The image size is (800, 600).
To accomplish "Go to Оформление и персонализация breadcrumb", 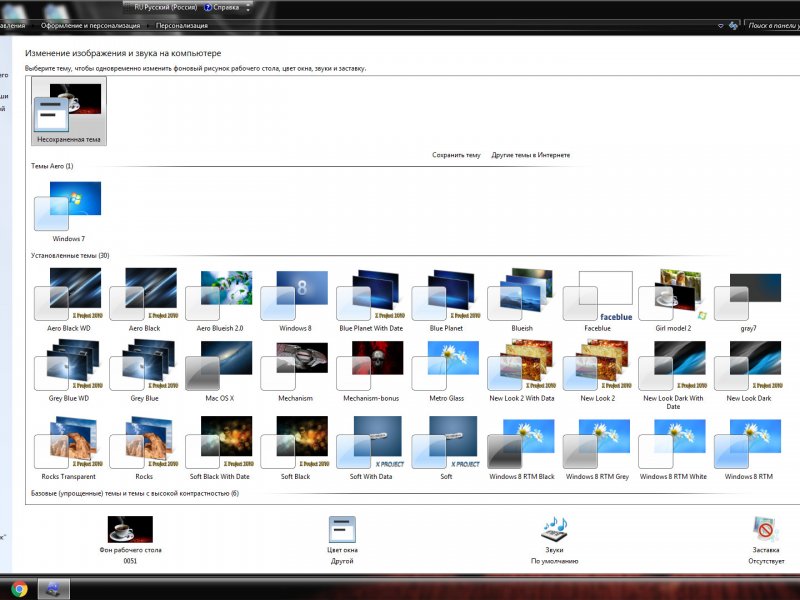I will 90,26.
